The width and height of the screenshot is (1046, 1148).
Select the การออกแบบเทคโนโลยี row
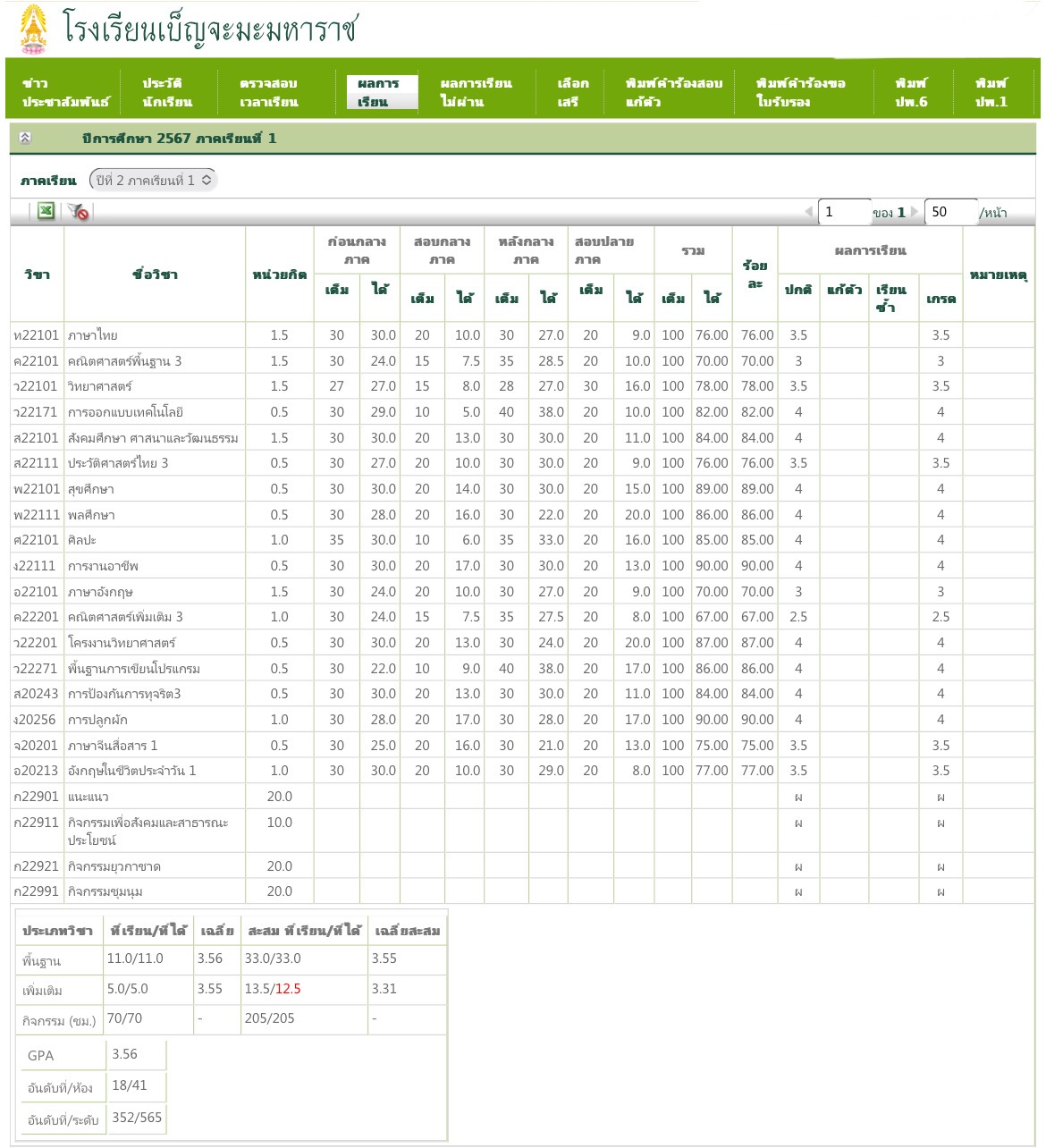(x=522, y=412)
